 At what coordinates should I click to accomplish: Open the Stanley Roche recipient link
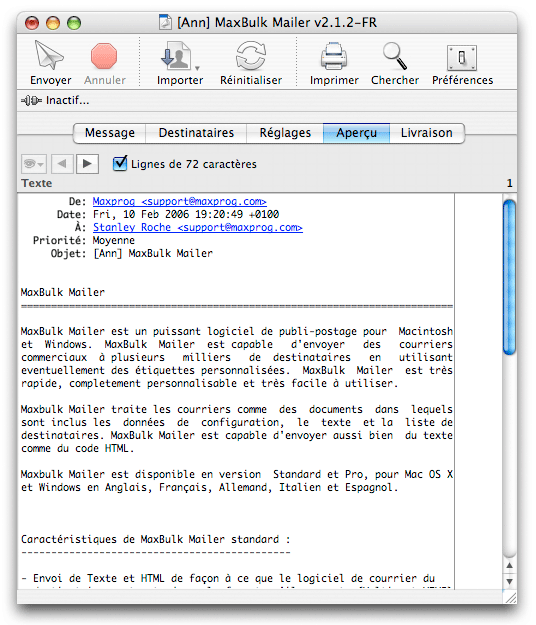198,228
